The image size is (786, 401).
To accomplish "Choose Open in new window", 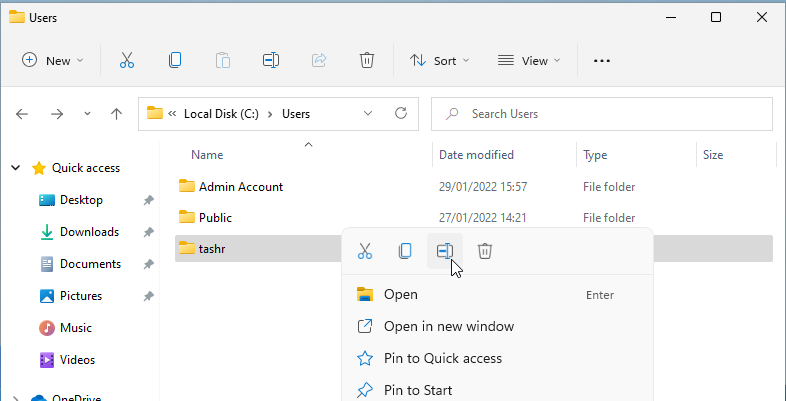I will (449, 326).
